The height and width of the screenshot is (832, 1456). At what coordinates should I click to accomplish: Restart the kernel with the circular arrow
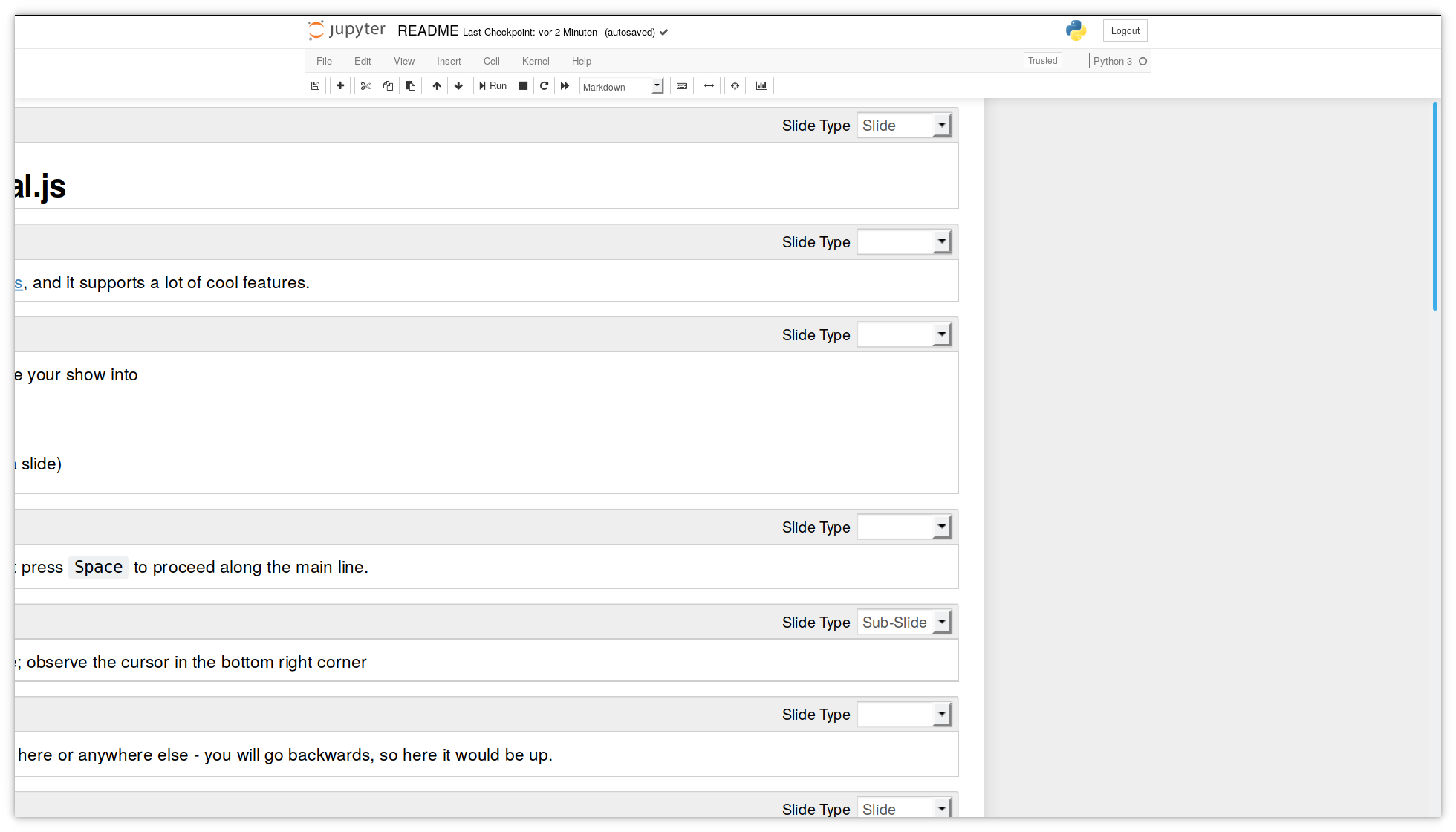[544, 86]
